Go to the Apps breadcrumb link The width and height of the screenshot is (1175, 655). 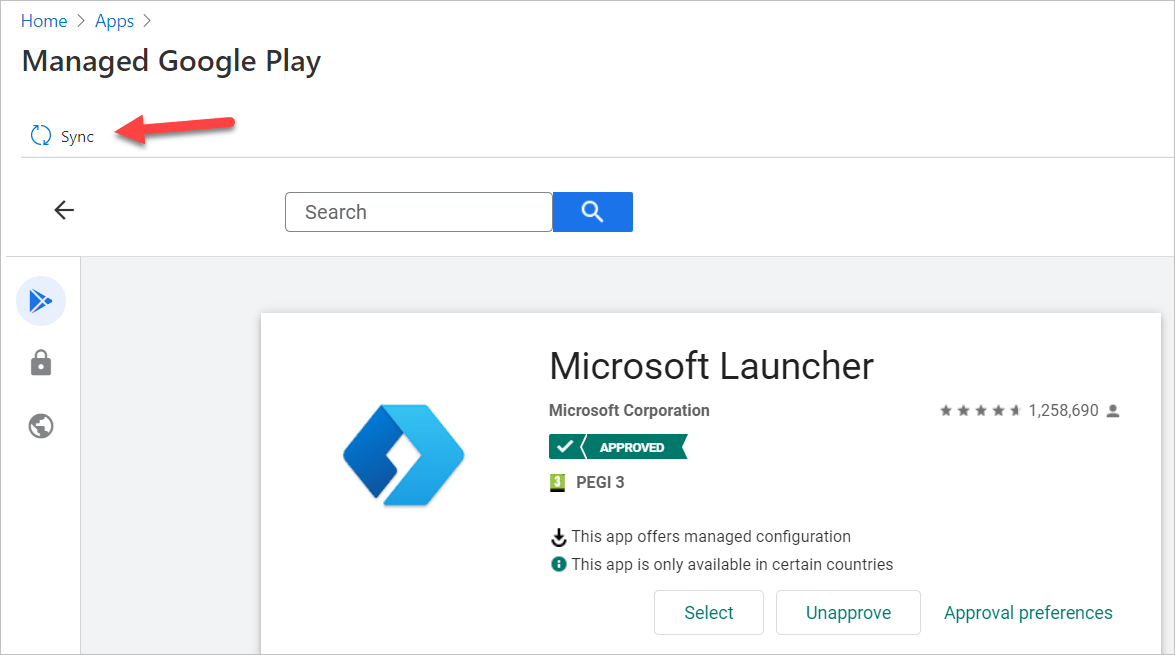click(x=115, y=21)
